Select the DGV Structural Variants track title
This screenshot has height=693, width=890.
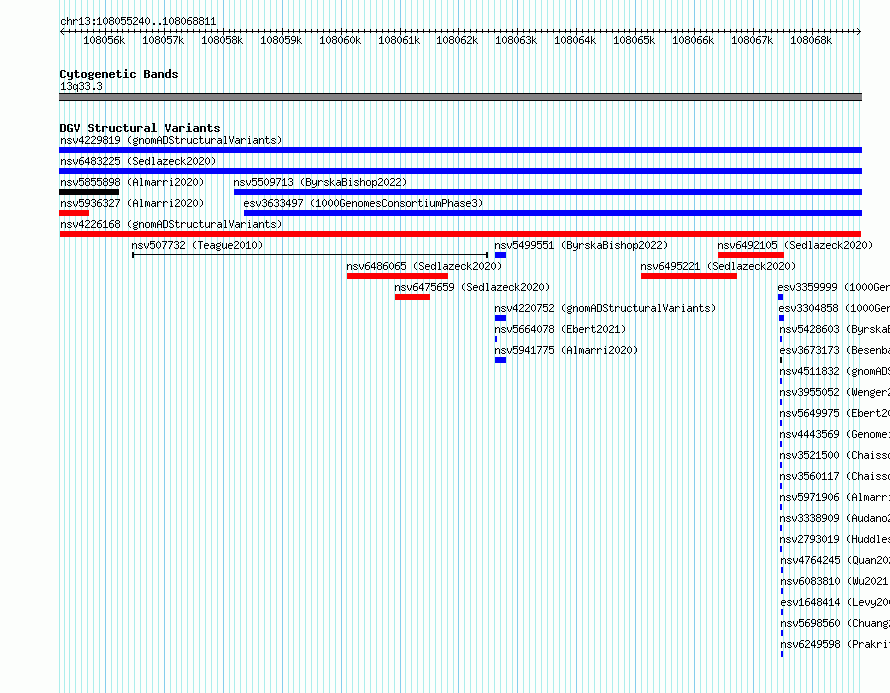140,128
